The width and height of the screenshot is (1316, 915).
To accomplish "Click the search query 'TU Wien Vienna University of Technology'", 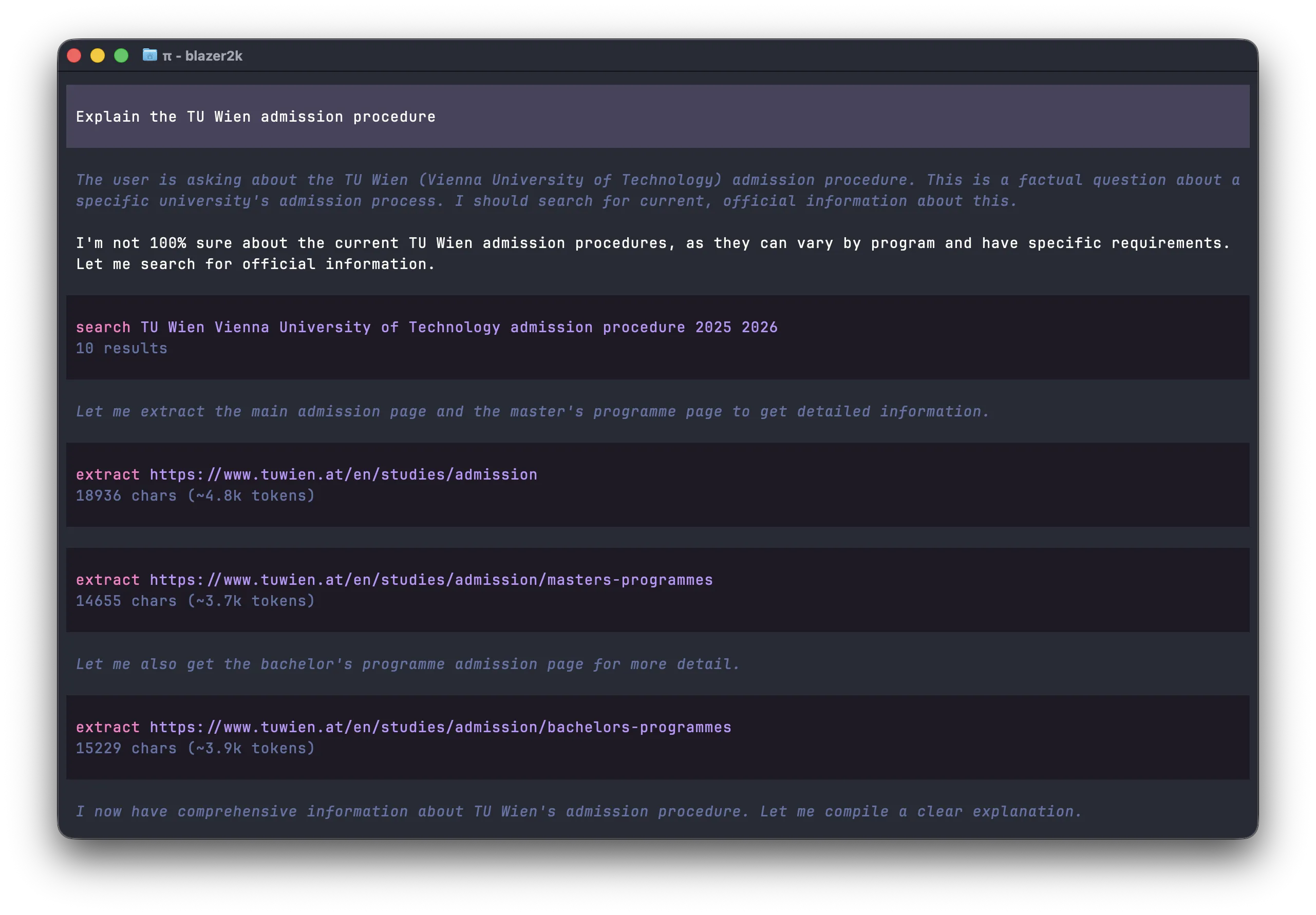I will tap(459, 327).
